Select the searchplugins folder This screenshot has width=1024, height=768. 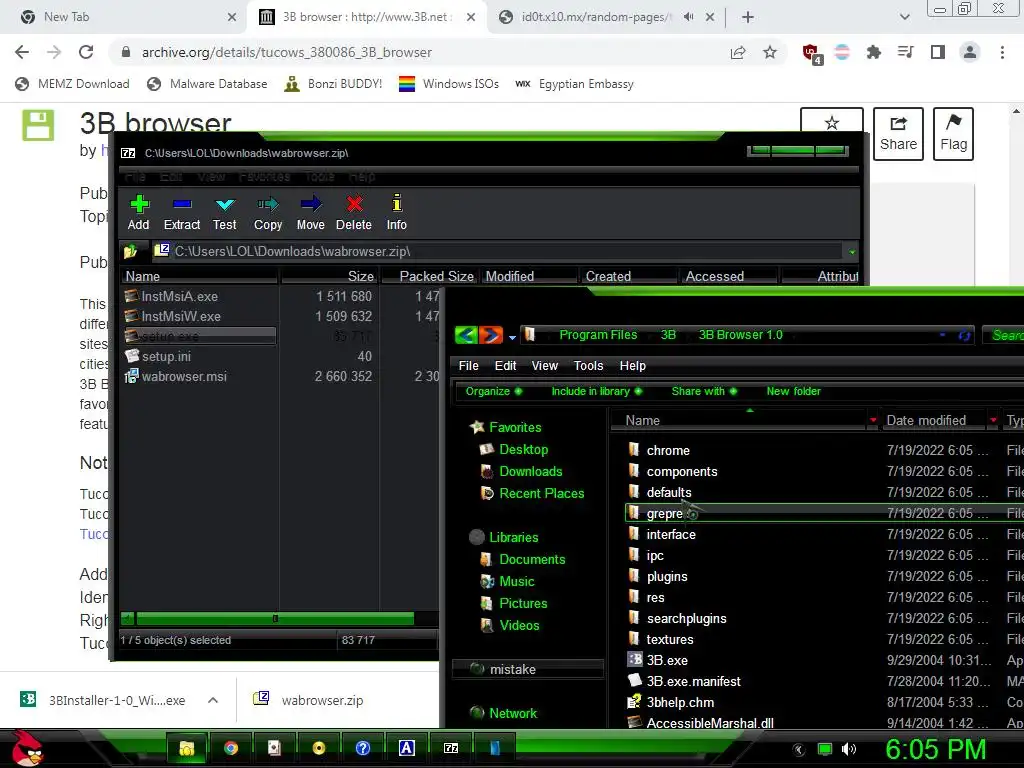tap(677, 618)
